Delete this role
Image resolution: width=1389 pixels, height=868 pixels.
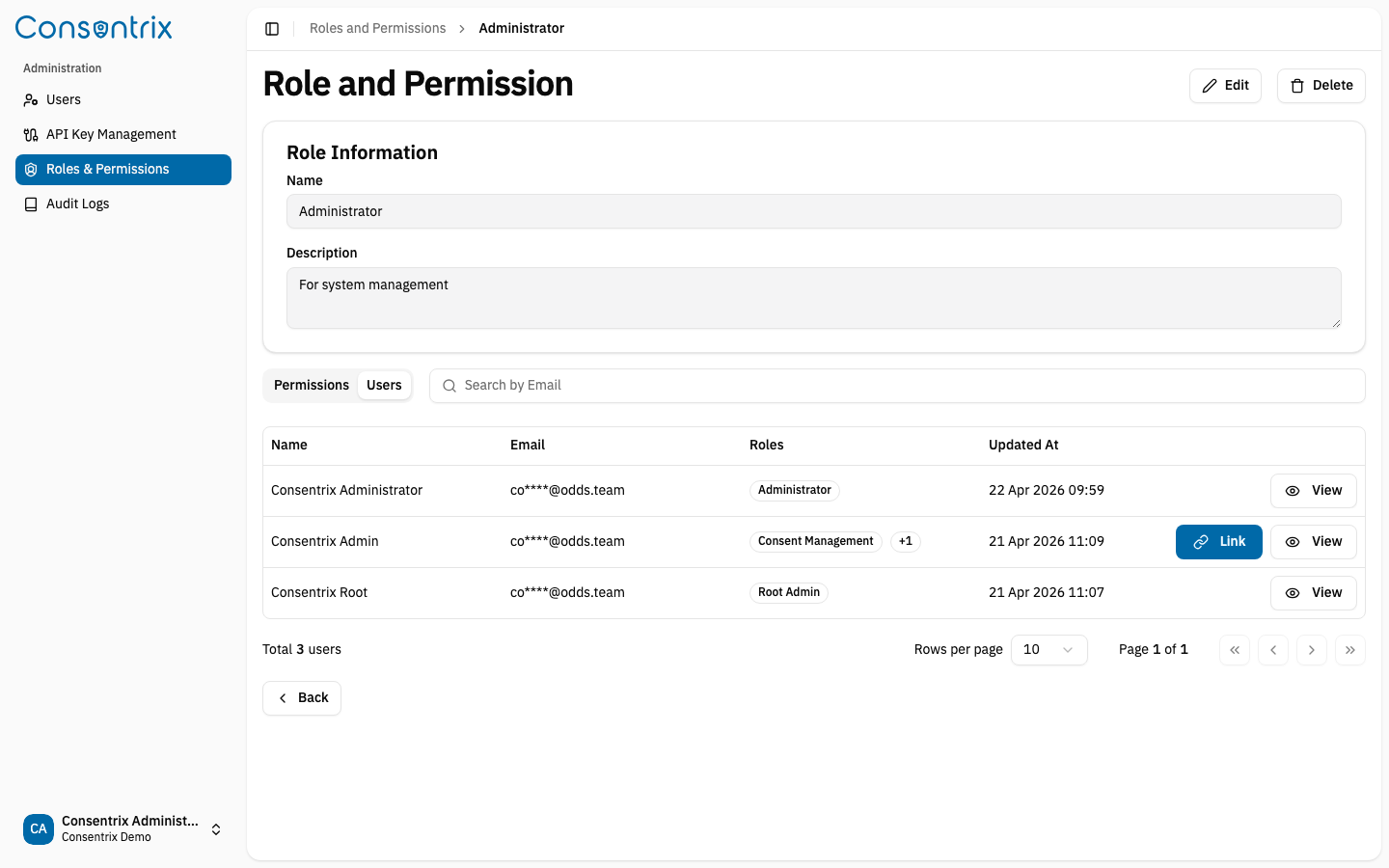pyautogui.click(x=1321, y=85)
